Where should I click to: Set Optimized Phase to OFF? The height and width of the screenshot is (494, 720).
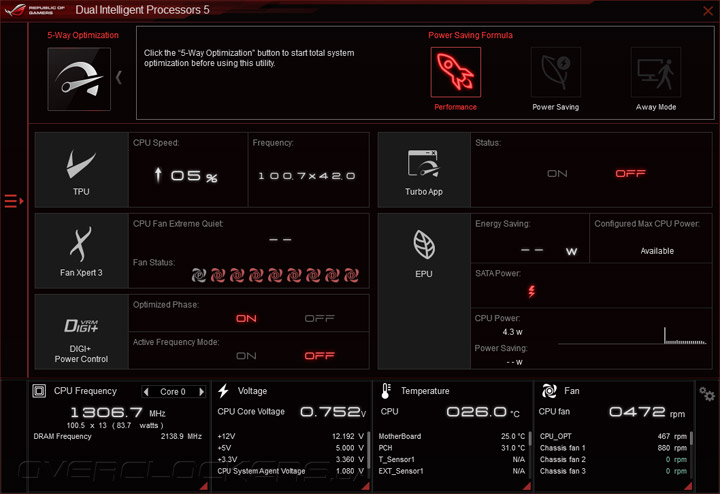click(x=320, y=318)
